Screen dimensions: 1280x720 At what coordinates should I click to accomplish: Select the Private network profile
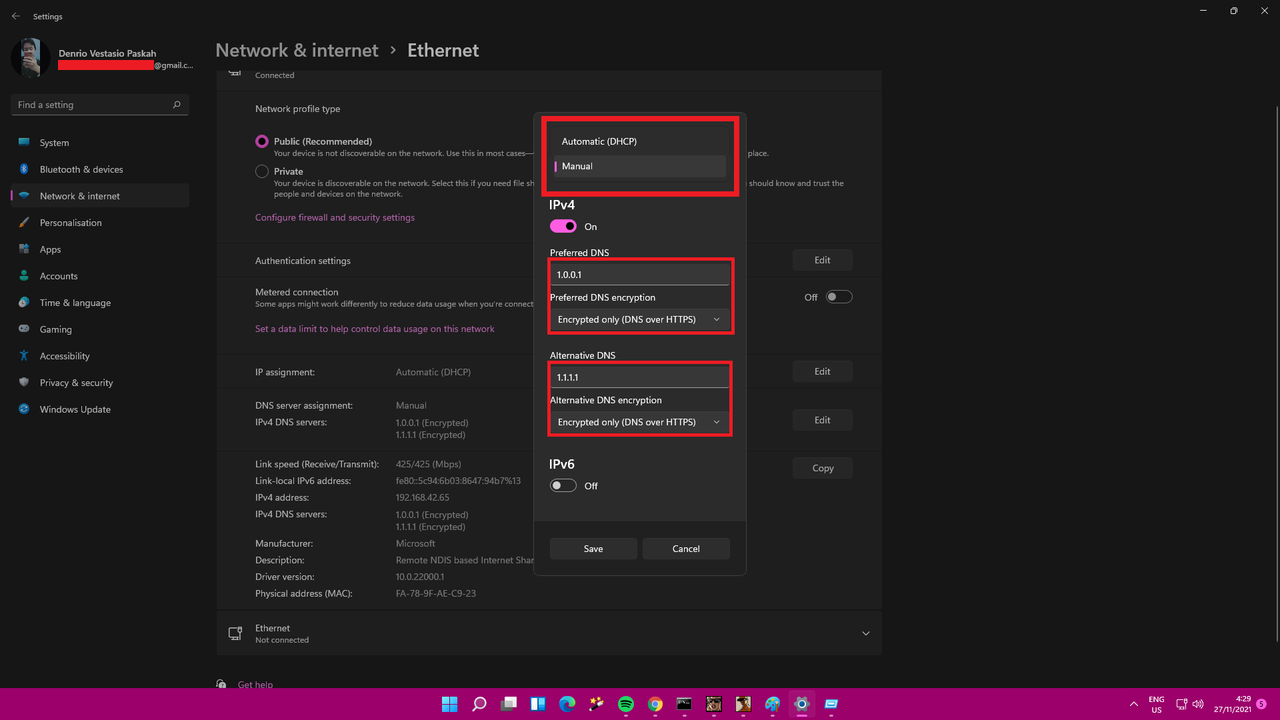tap(262, 171)
